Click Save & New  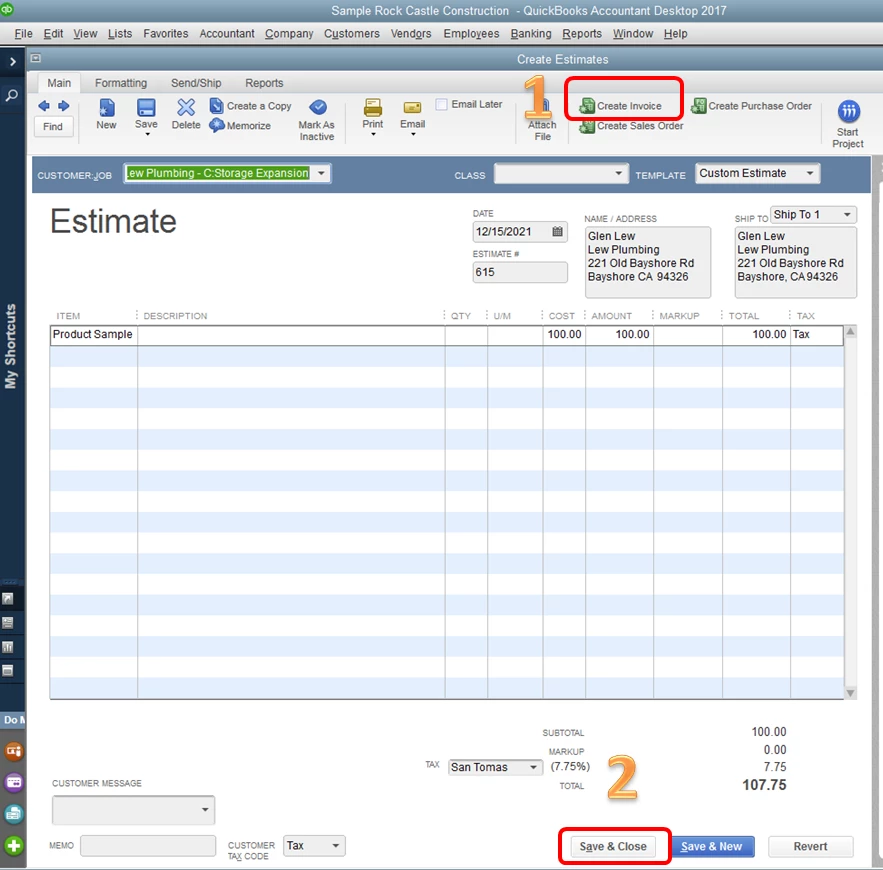[711, 846]
